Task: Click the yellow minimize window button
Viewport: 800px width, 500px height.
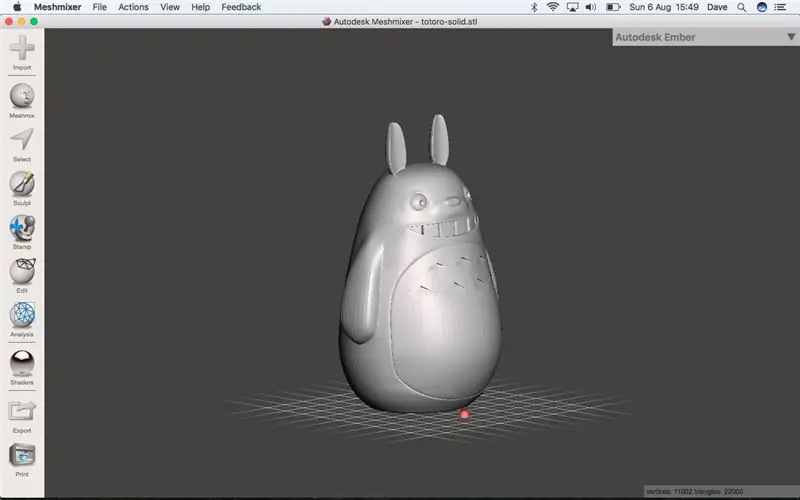Action: tap(21, 21)
